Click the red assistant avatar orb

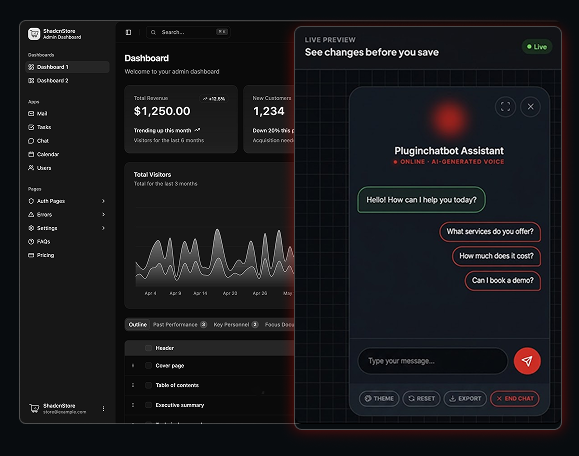coord(449,119)
